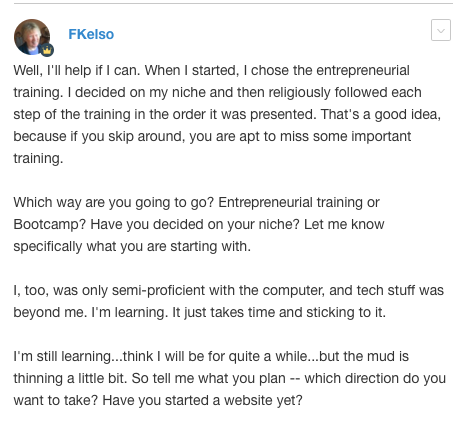
Task: Click the sentence "That's a good idea,"
Action: pyautogui.click(x=381, y=114)
